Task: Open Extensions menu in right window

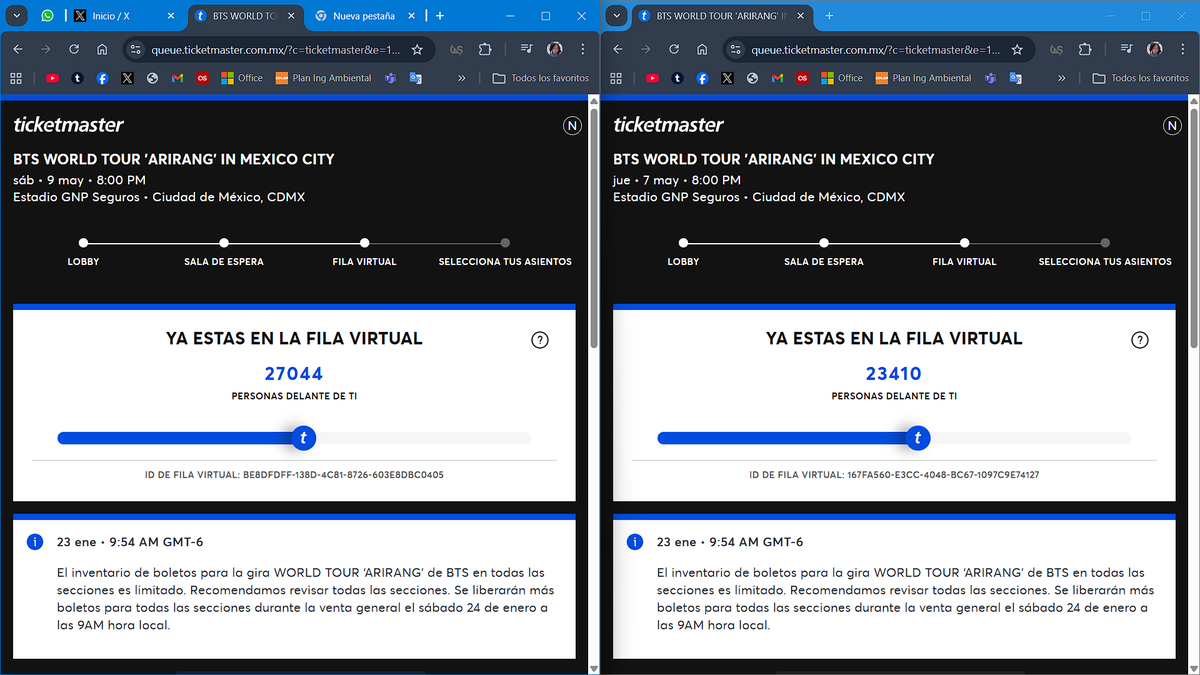Action: coord(1085,49)
